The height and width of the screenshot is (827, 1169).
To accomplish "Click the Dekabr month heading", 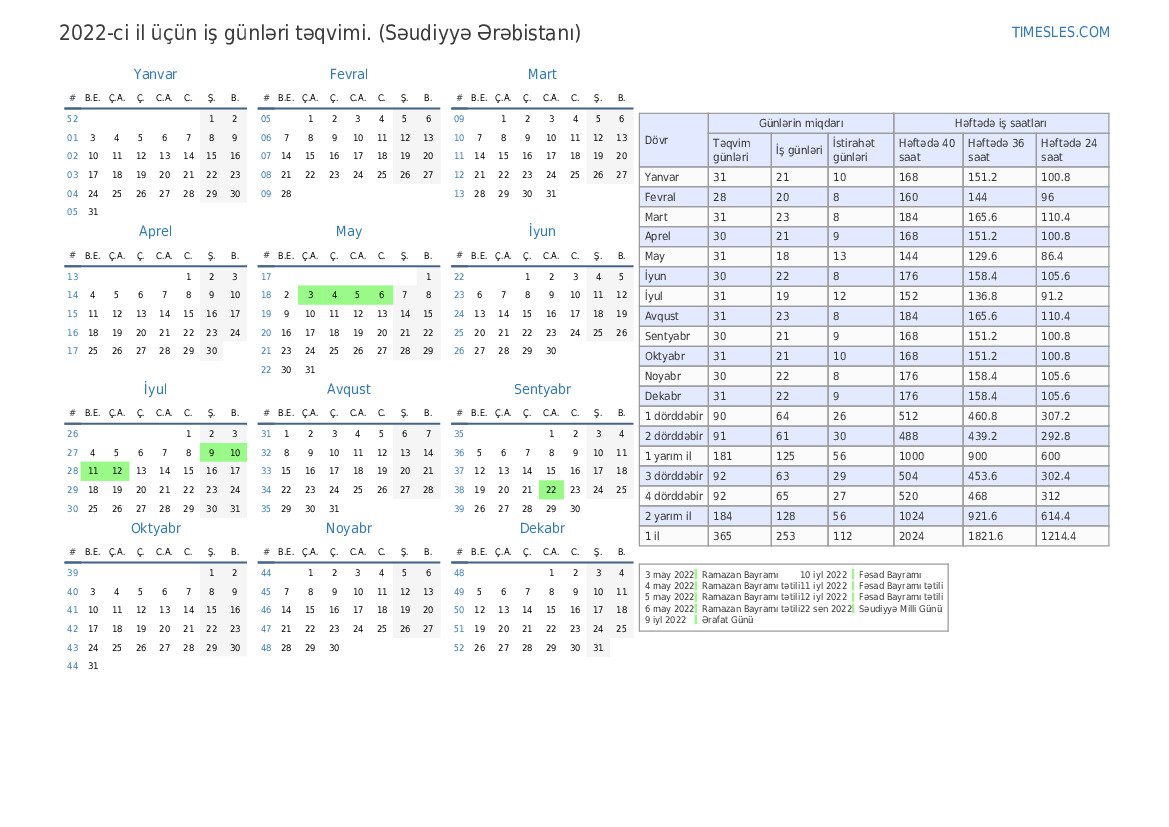I will (x=542, y=529).
